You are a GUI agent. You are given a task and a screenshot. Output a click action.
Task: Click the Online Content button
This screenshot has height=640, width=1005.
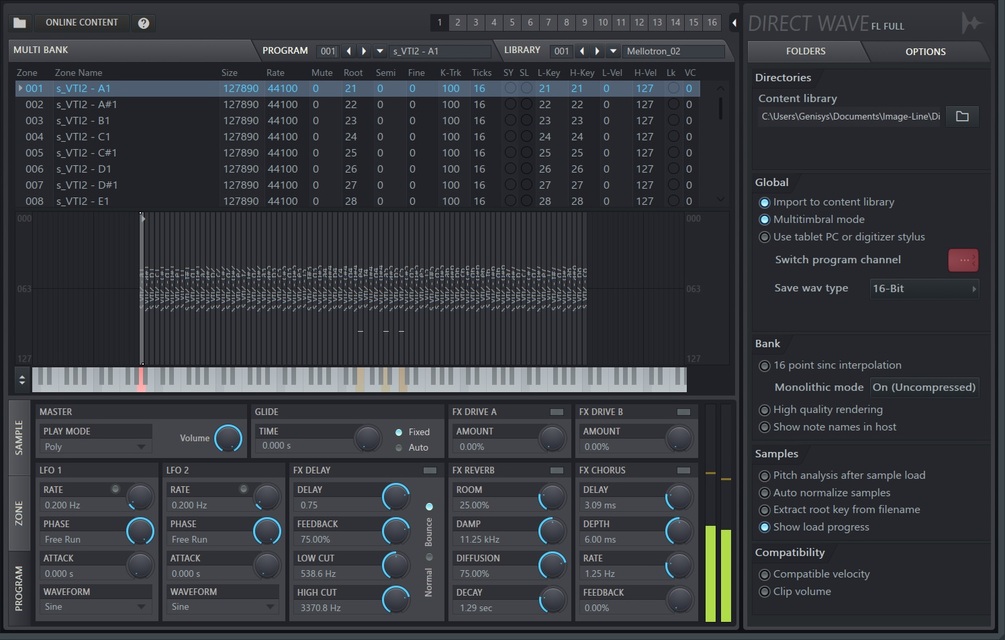coord(81,22)
